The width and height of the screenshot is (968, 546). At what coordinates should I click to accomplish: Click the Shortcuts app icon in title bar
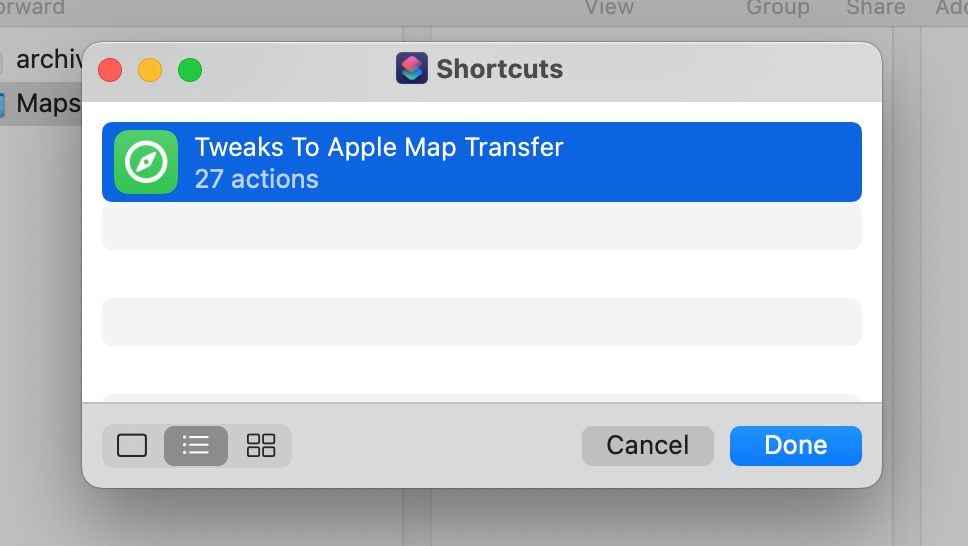[412, 69]
